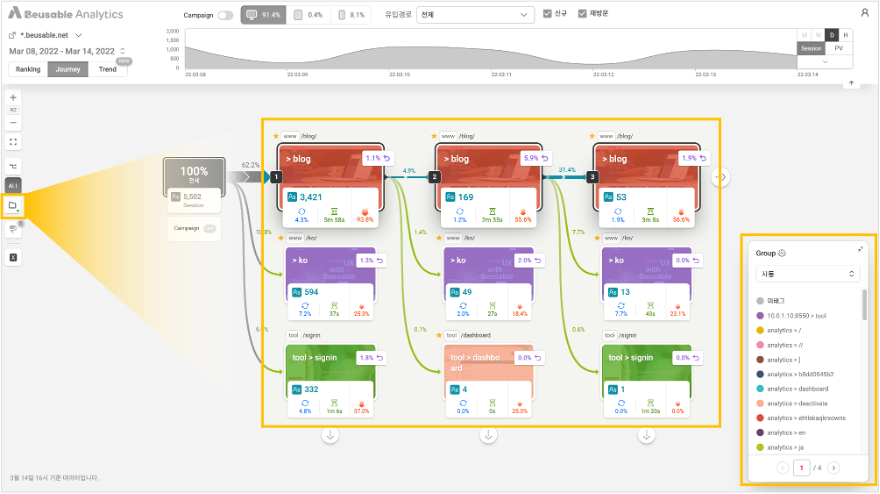This screenshot has height=494, width=880.
Task: Select PV chart mode button
Action: [x=838, y=48]
